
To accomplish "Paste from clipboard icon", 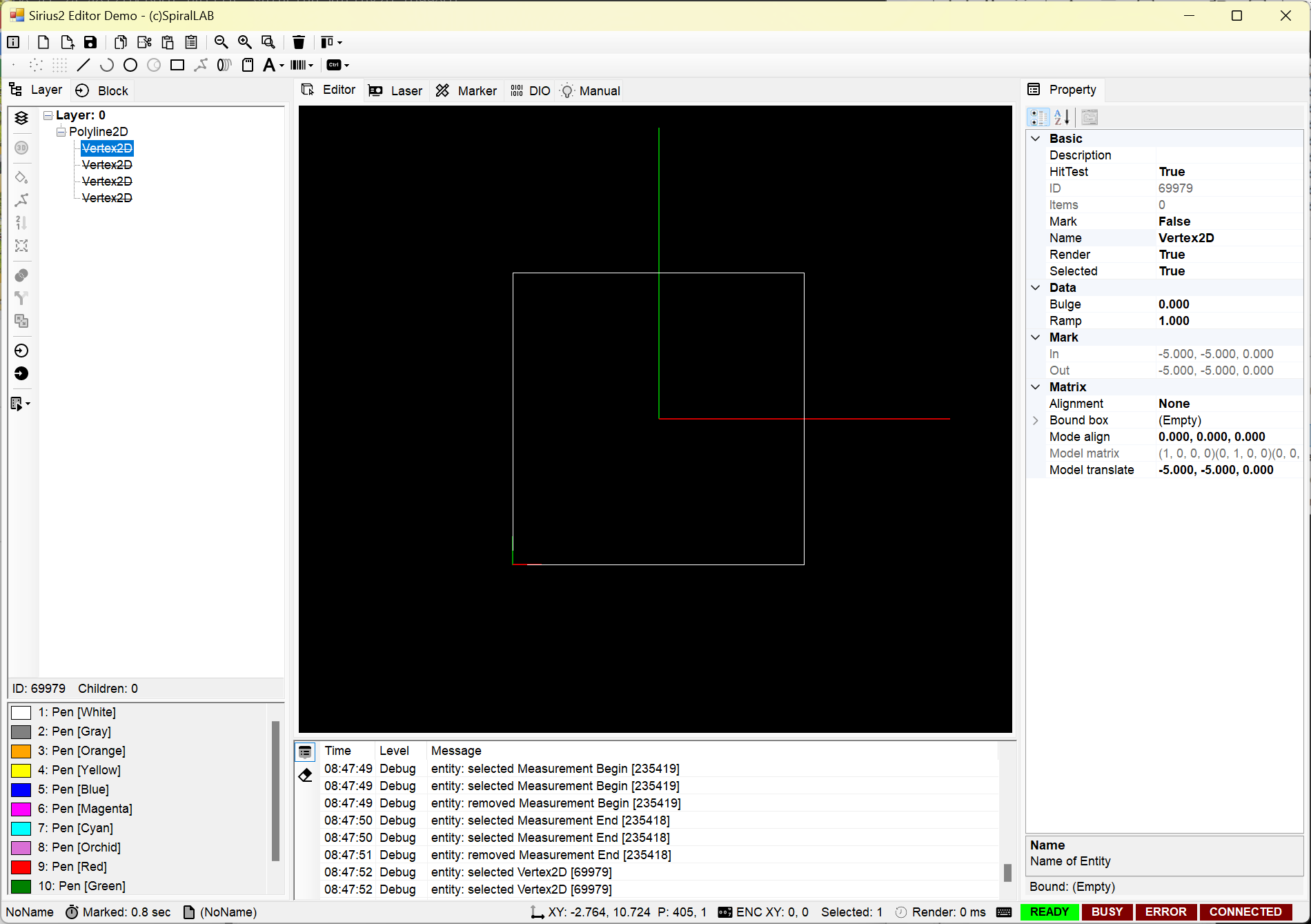I will (x=168, y=42).
